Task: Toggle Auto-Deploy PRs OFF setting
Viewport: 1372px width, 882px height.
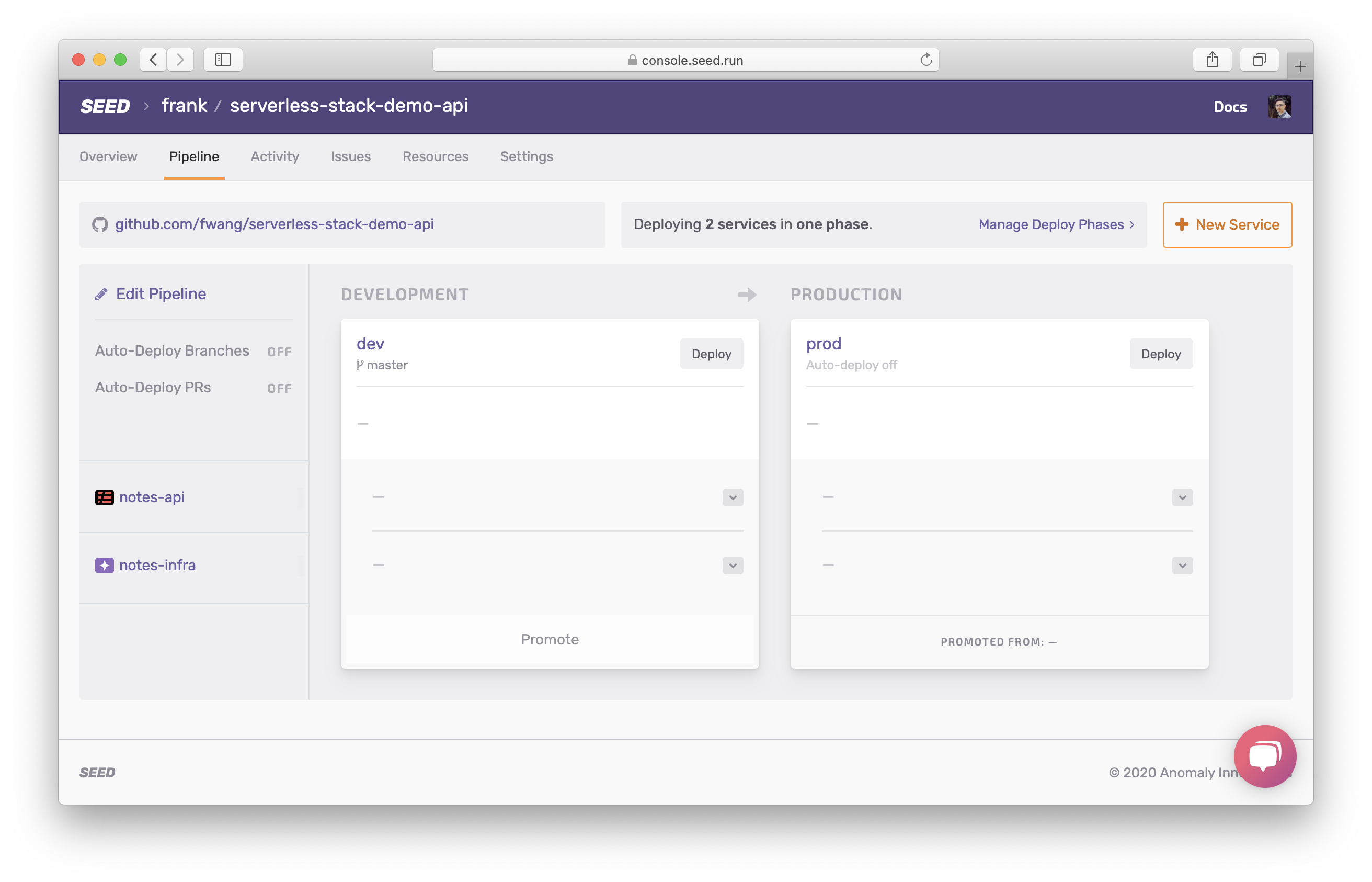Action: [279, 388]
